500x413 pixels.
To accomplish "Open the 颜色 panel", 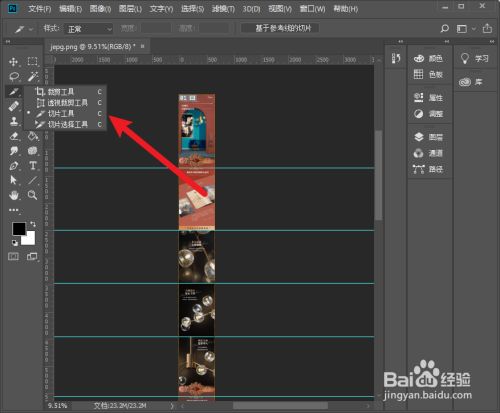I will click(x=428, y=59).
